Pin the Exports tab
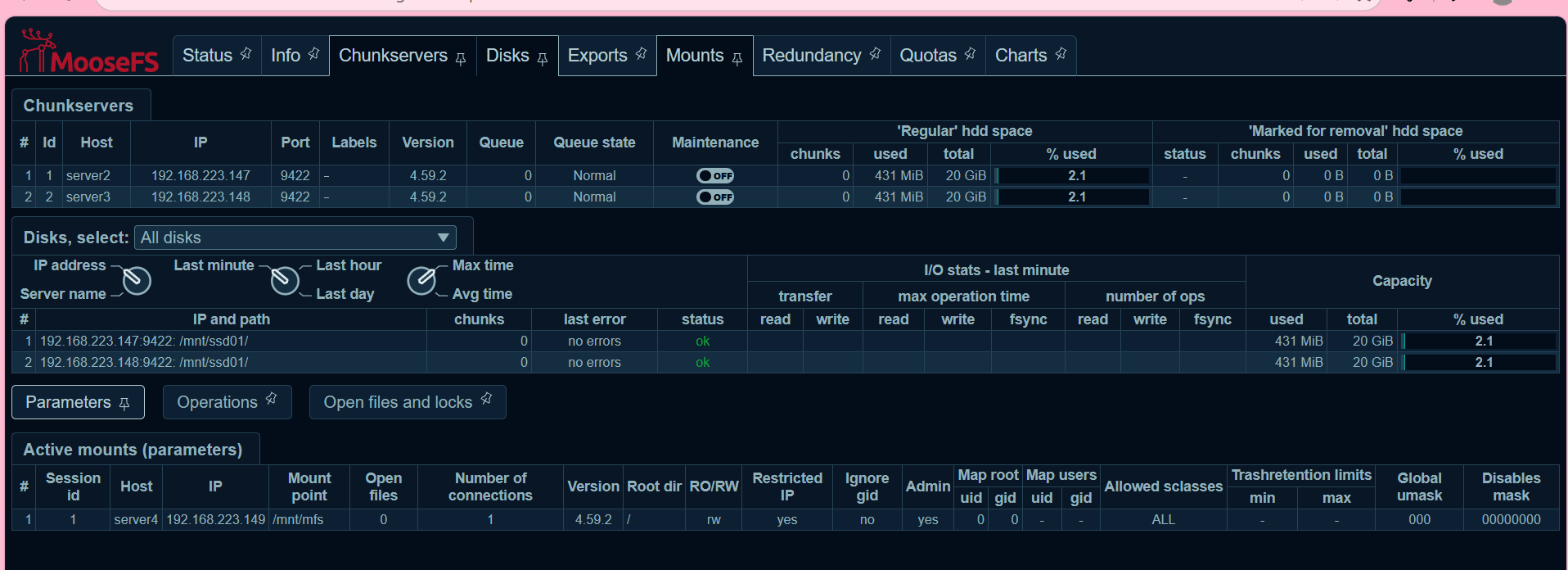This screenshot has width=1568, height=570. 641,54
